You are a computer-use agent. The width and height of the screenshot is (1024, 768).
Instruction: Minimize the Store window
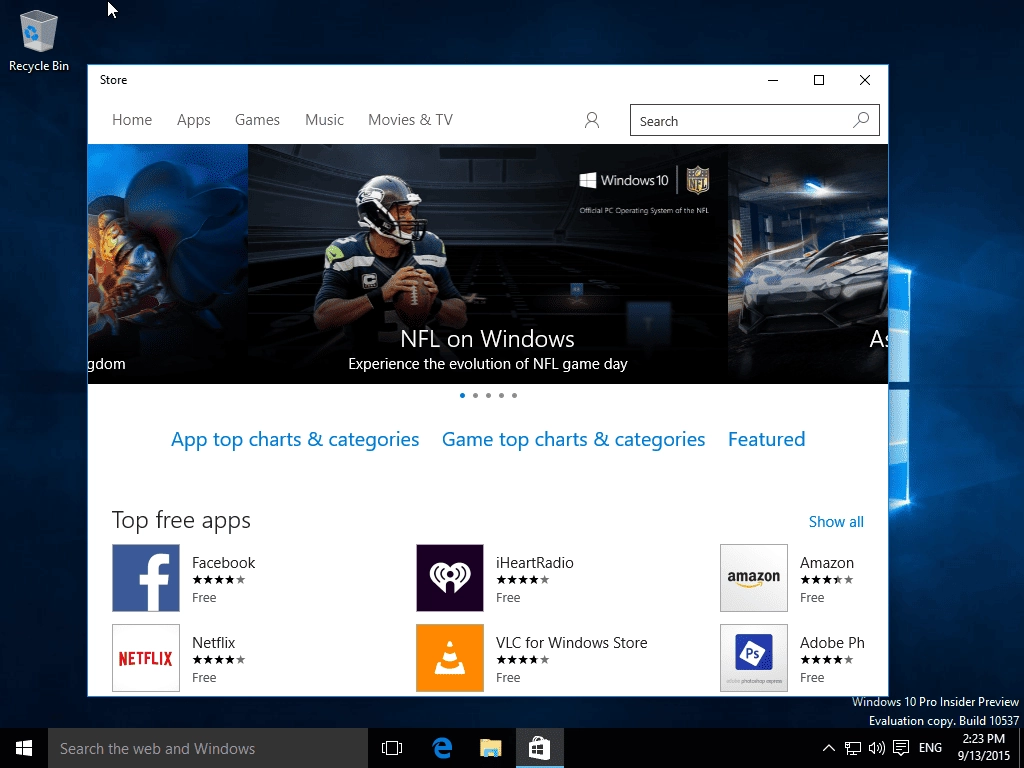tap(773, 80)
